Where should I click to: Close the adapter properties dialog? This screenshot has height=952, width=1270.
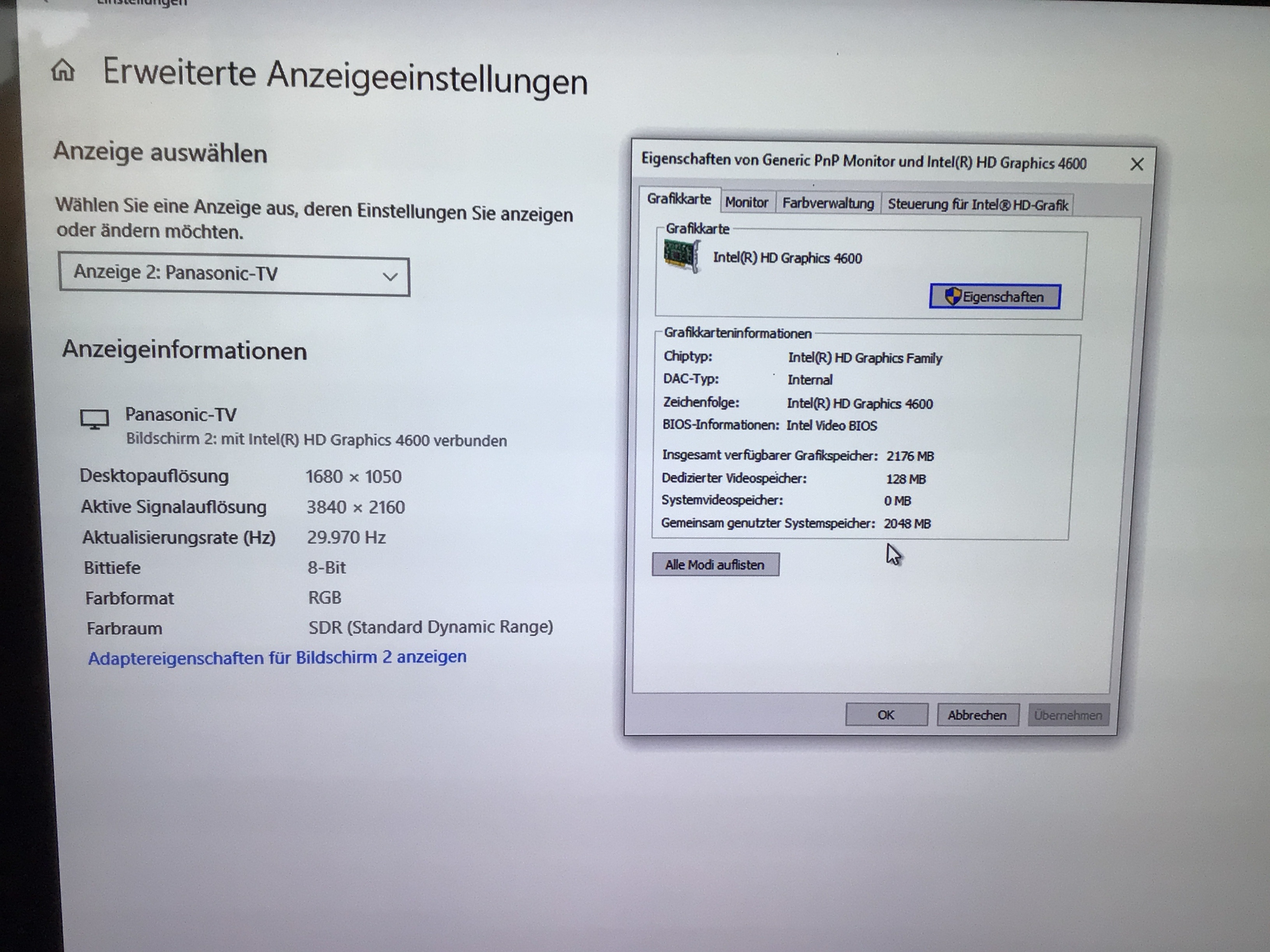click(1136, 164)
